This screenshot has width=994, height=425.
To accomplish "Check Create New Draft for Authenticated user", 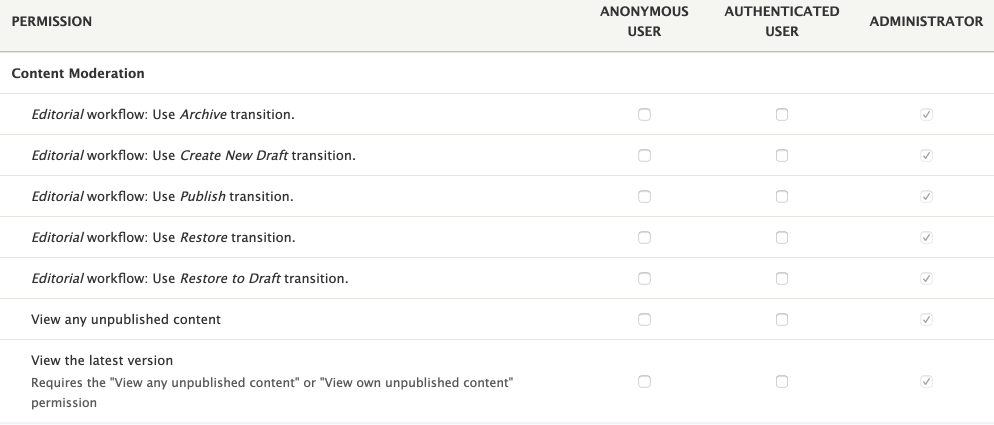I will pos(782,156).
